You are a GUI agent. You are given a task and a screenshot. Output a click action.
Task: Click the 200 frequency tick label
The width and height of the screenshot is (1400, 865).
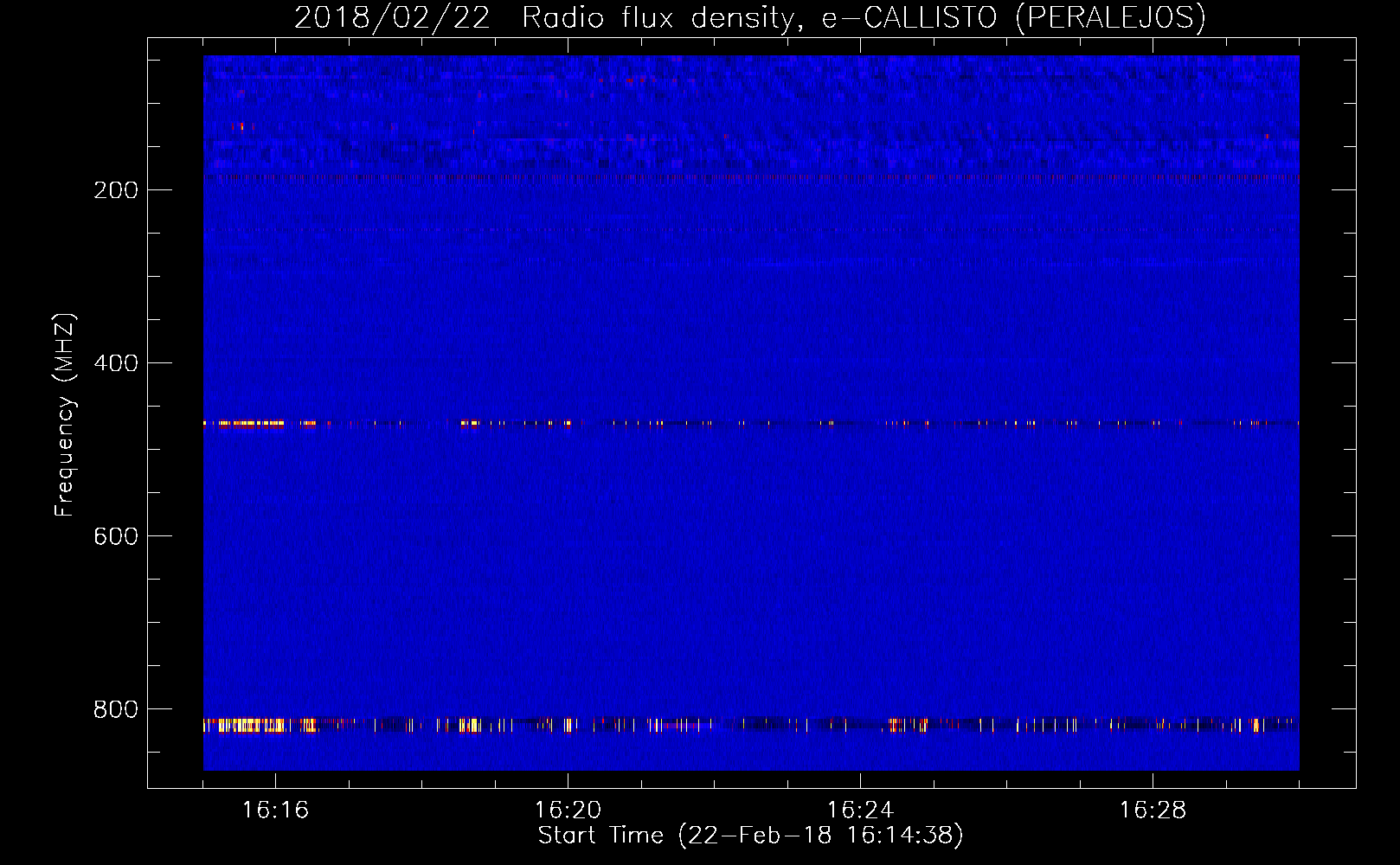(116, 190)
